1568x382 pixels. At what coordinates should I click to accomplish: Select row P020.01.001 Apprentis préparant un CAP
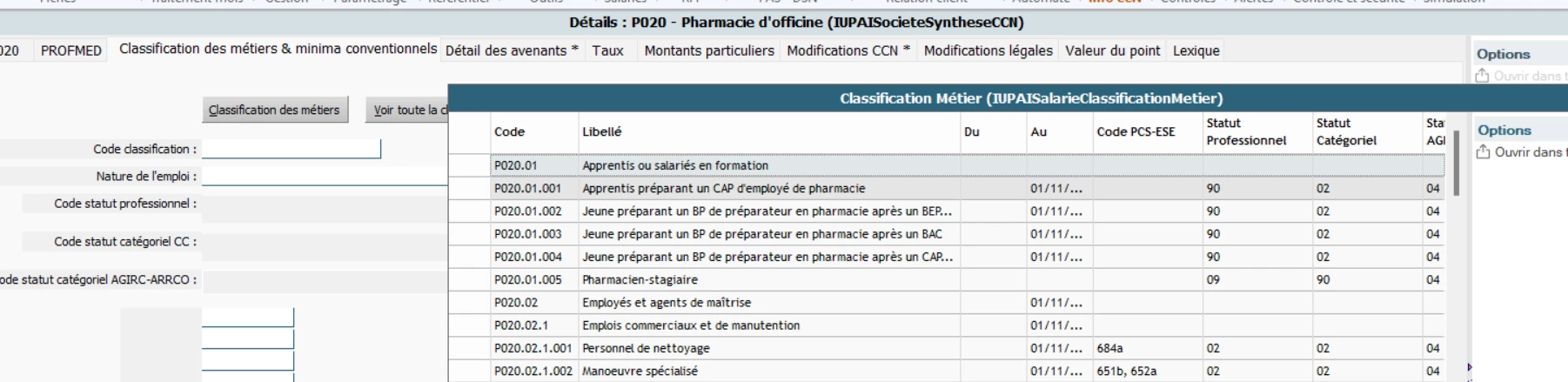pyautogui.click(x=723, y=188)
